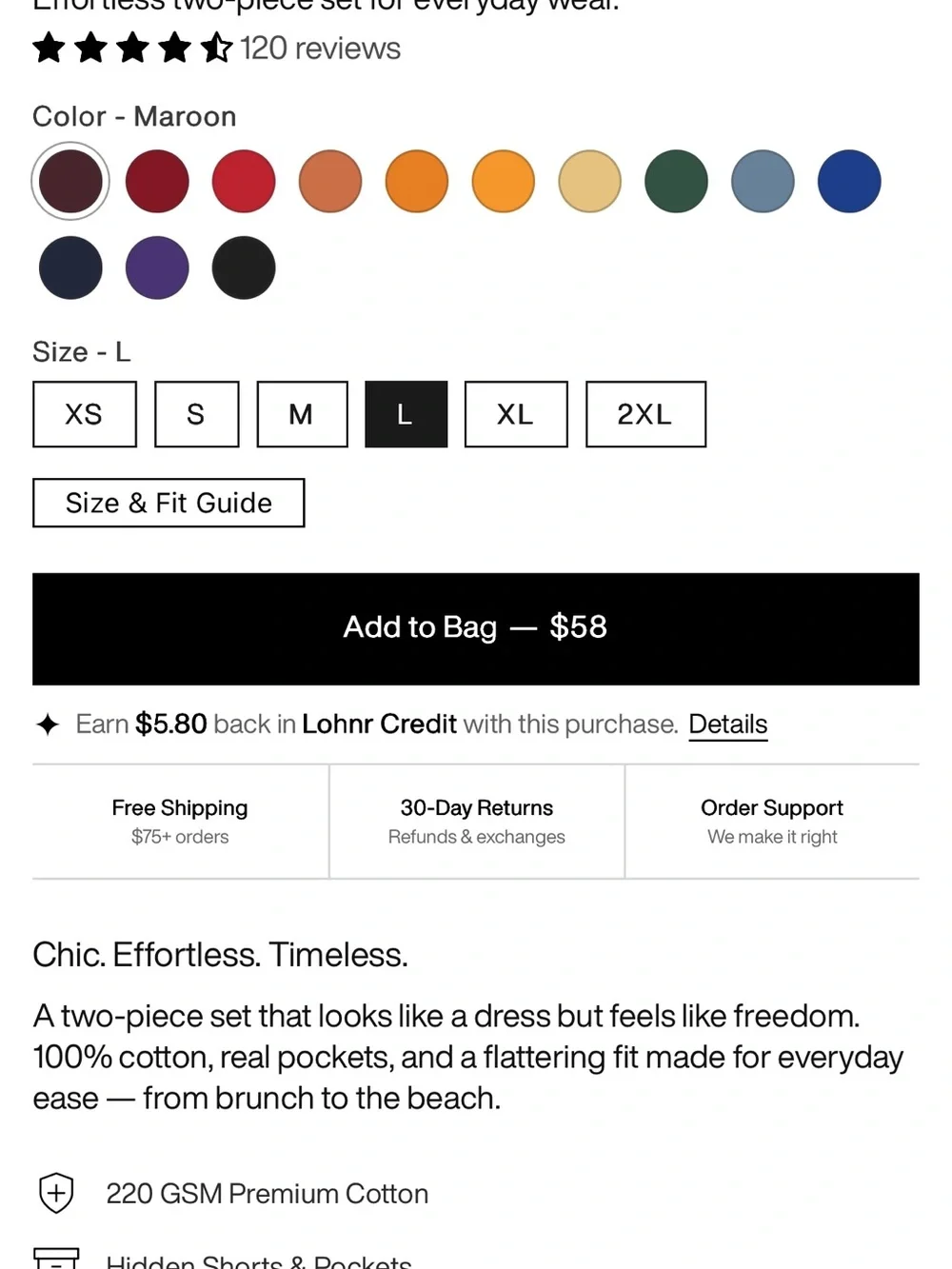The width and height of the screenshot is (952, 1269).
Task: Pick the forest green color swatch
Action: [676, 181]
